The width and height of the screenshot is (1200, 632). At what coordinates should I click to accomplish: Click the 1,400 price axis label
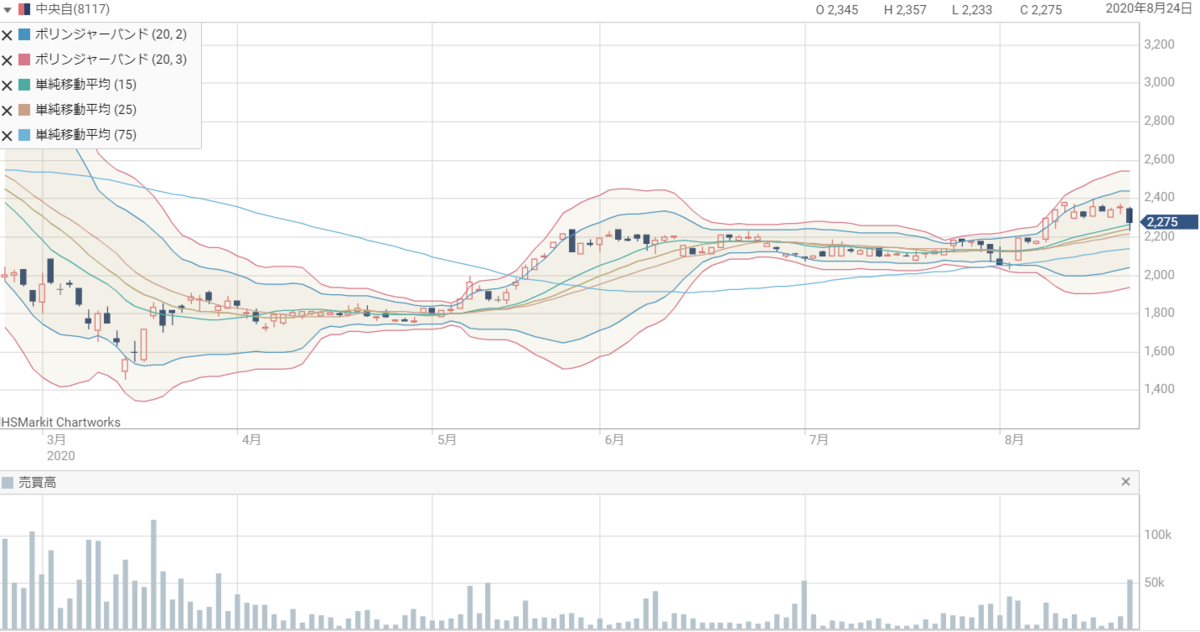[1159, 390]
